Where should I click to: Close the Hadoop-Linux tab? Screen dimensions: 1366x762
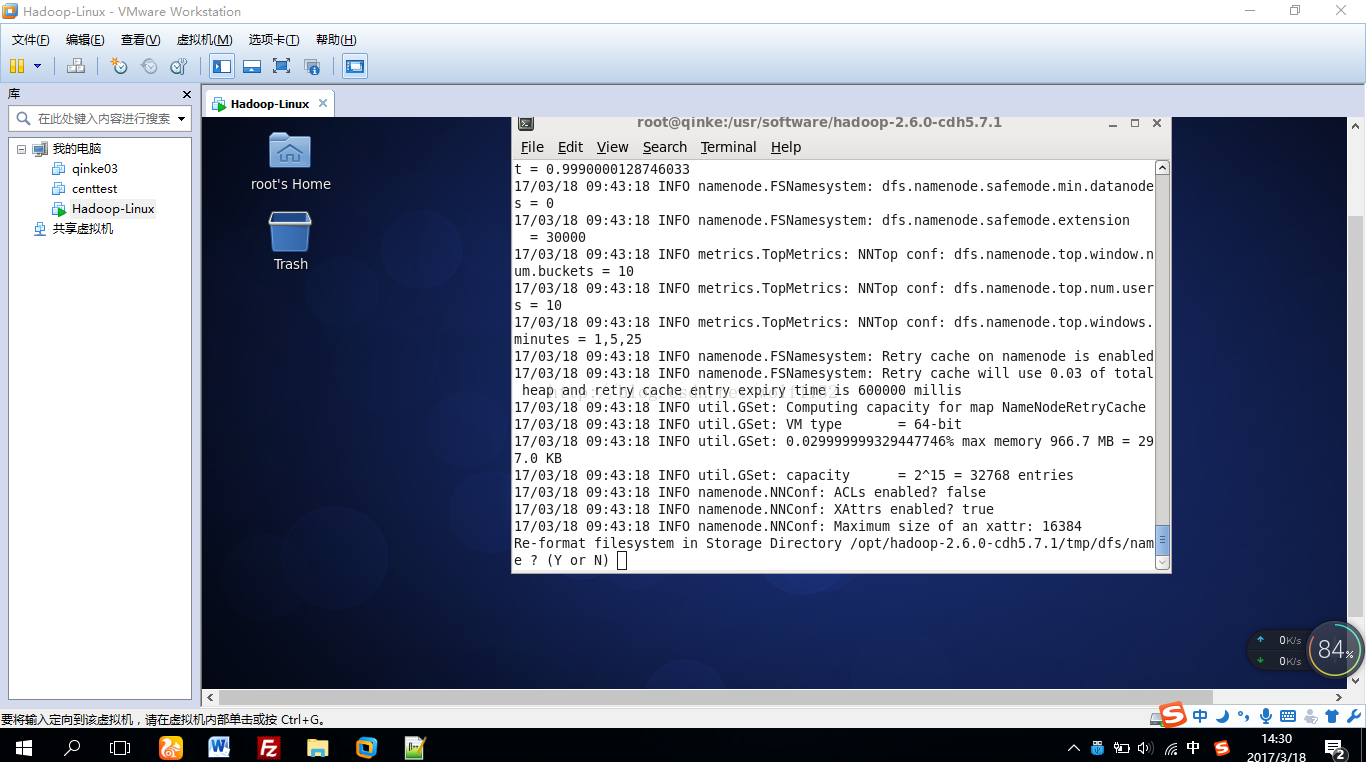click(322, 103)
